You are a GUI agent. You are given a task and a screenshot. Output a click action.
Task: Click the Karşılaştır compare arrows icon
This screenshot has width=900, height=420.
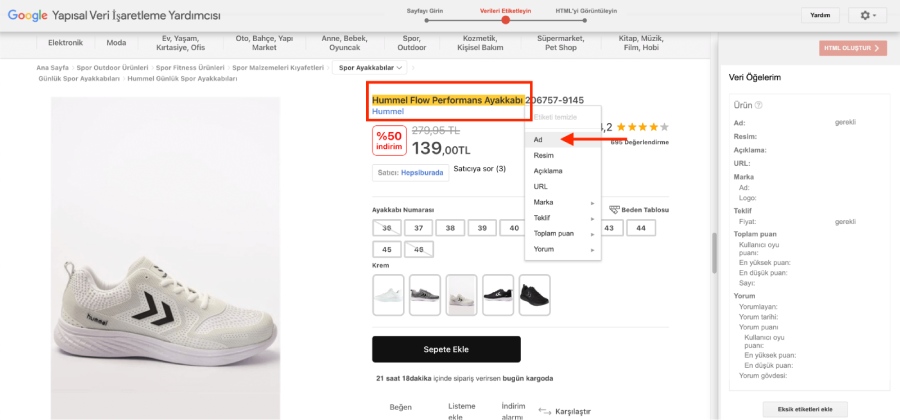[545, 410]
